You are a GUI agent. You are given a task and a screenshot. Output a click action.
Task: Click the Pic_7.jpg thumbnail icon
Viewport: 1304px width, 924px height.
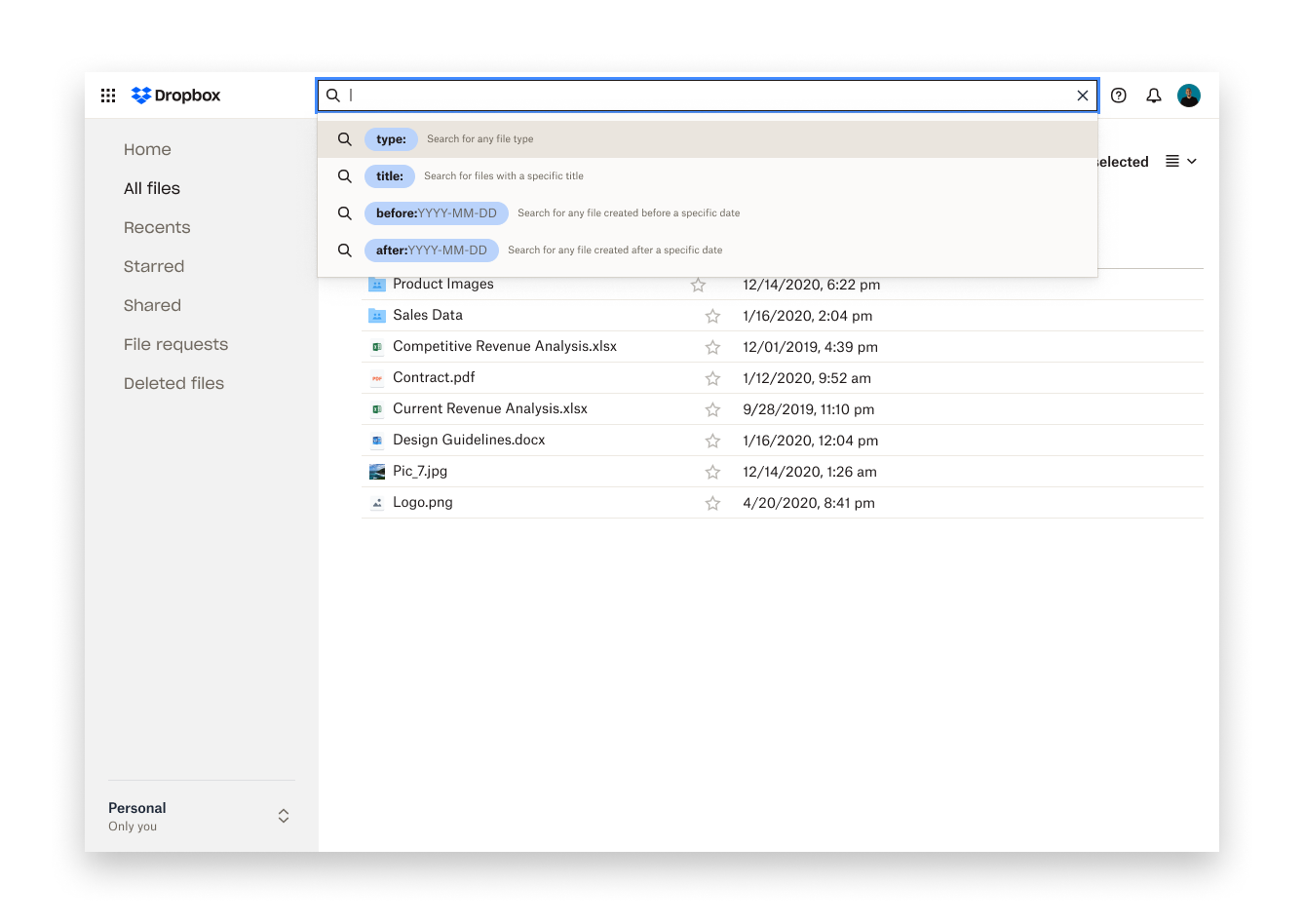377,472
